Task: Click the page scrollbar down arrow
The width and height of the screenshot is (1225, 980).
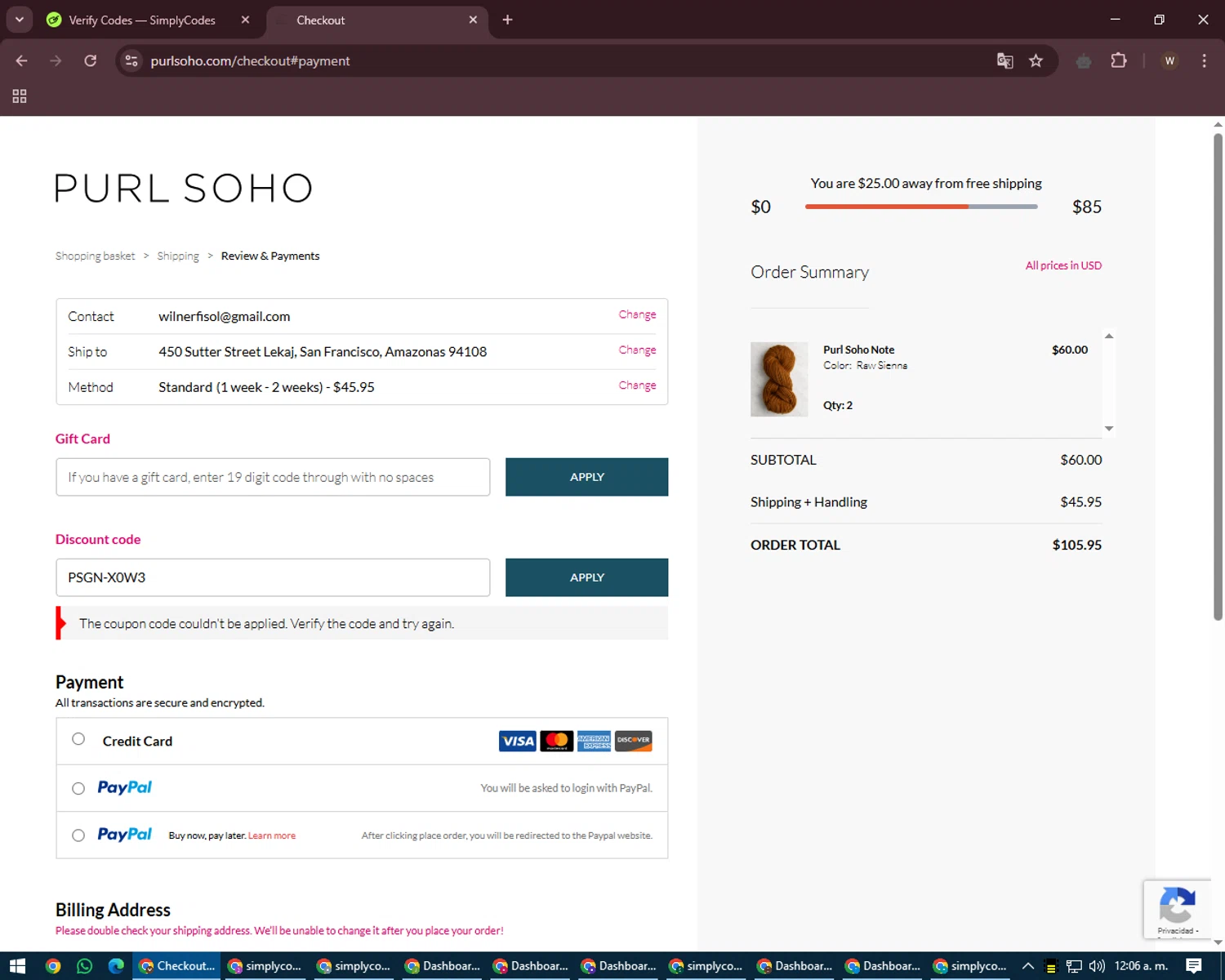Action: pyautogui.click(x=1218, y=942)
